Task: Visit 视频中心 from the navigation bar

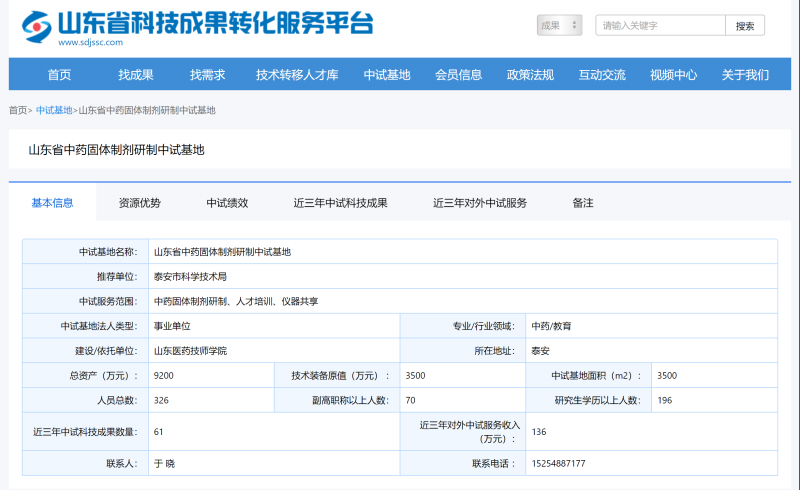Action: coord(673,75)
